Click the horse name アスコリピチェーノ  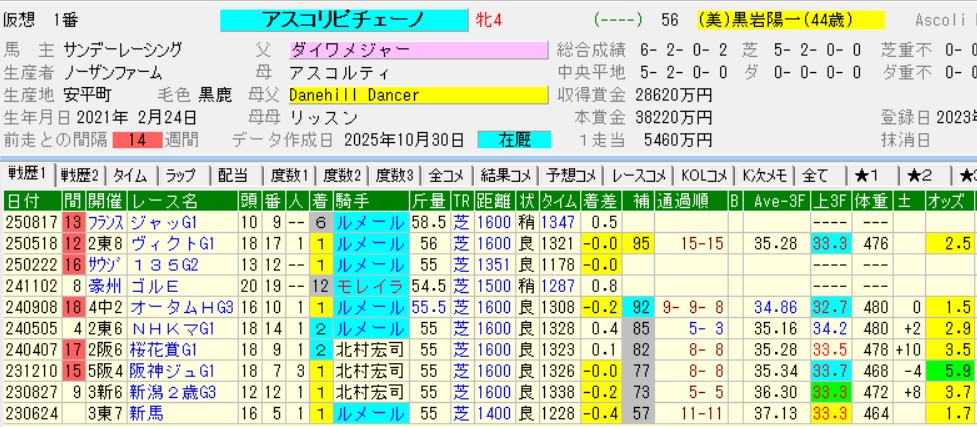pyautogui.click(x=342, y=20)
